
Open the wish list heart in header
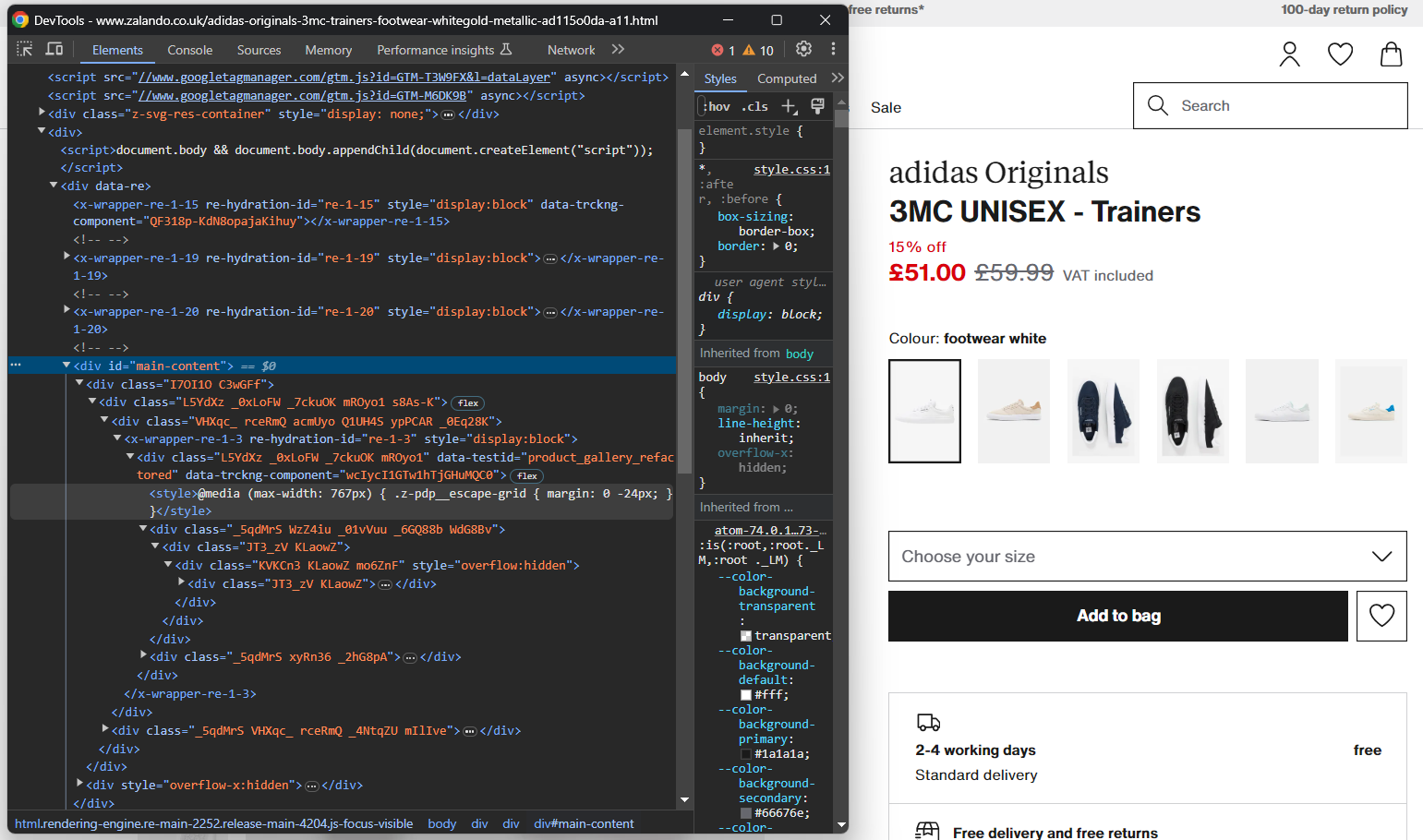click(1340, 55)
